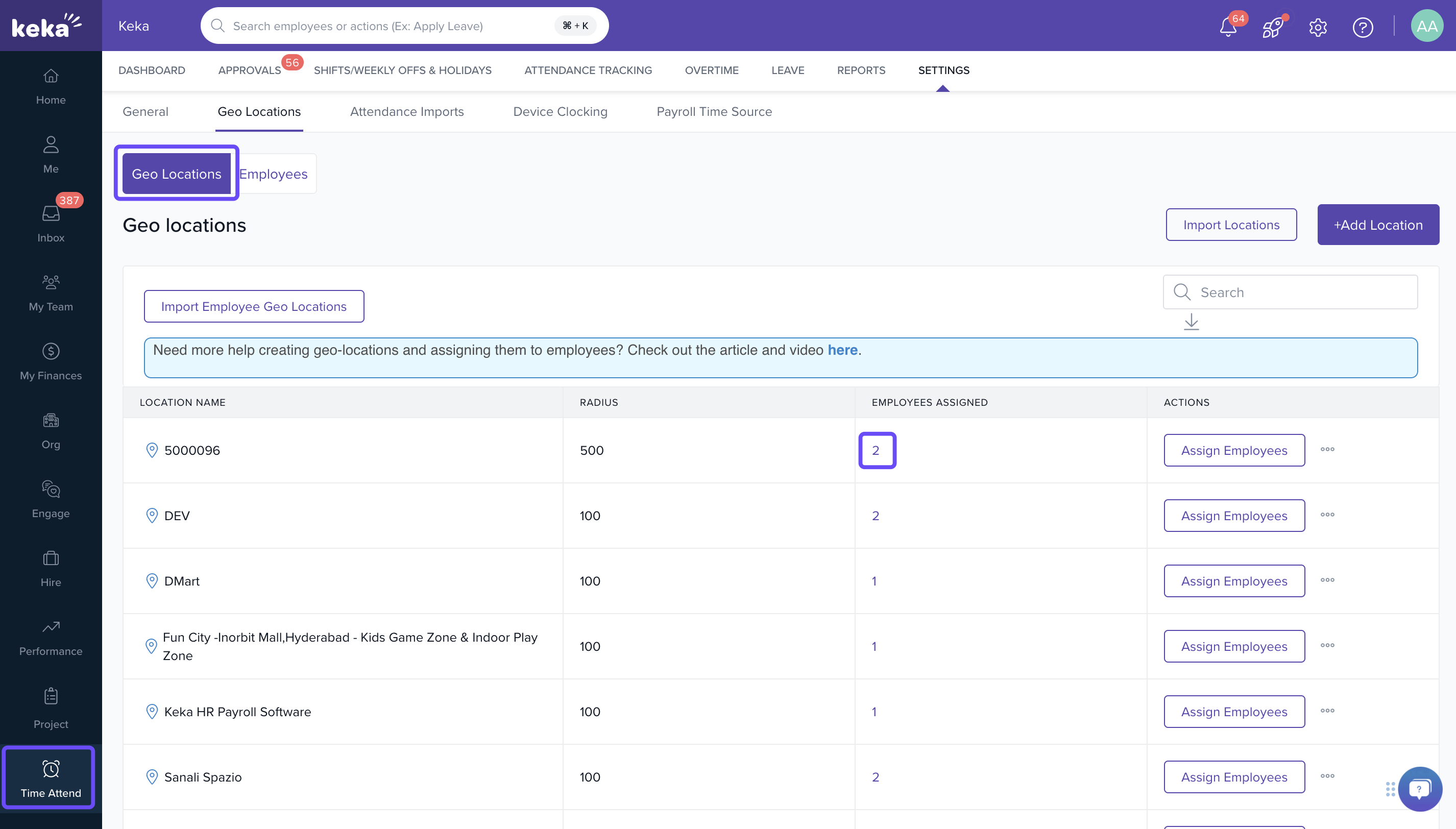Open the chat help widget
1456x829 pixels.
(1419, 789)
